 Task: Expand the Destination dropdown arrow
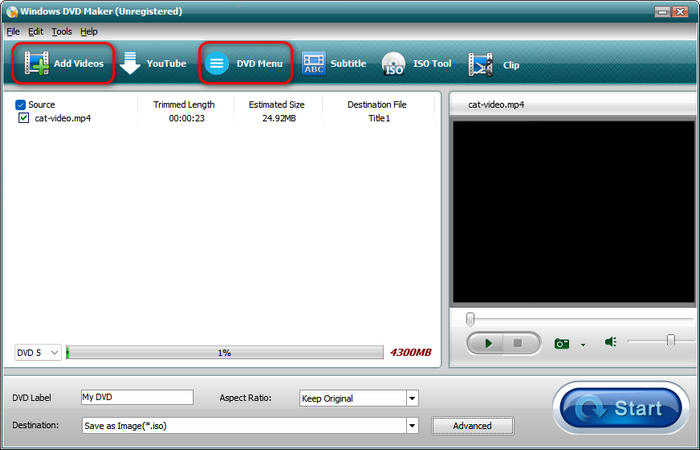(x=412, y=426)
